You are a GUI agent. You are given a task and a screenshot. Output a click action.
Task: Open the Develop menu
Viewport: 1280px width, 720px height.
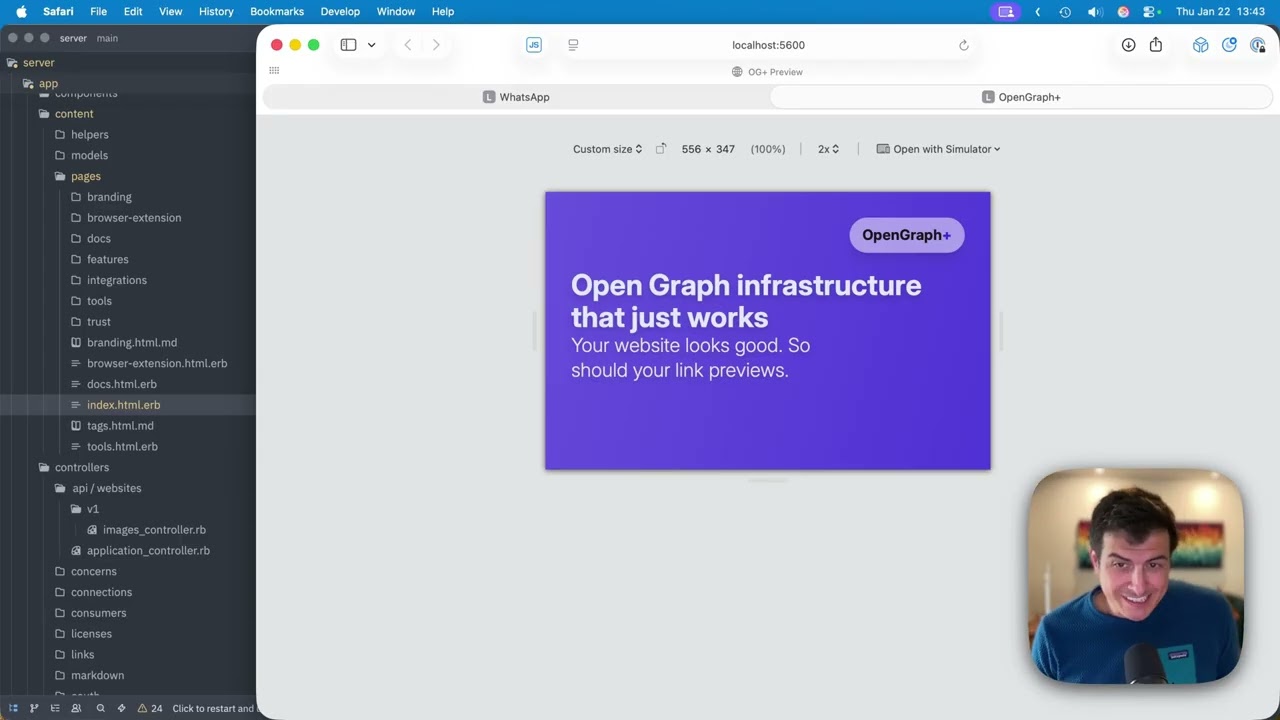coord(340,11)
